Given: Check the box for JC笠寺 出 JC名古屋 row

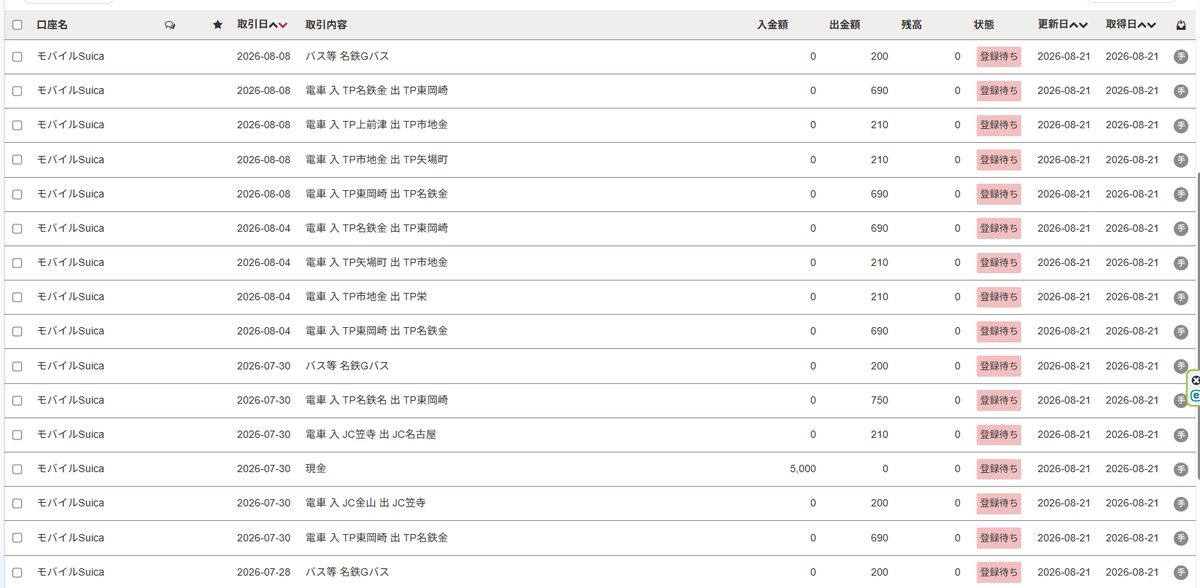Looking at the screenshot, I should (17, 434).
